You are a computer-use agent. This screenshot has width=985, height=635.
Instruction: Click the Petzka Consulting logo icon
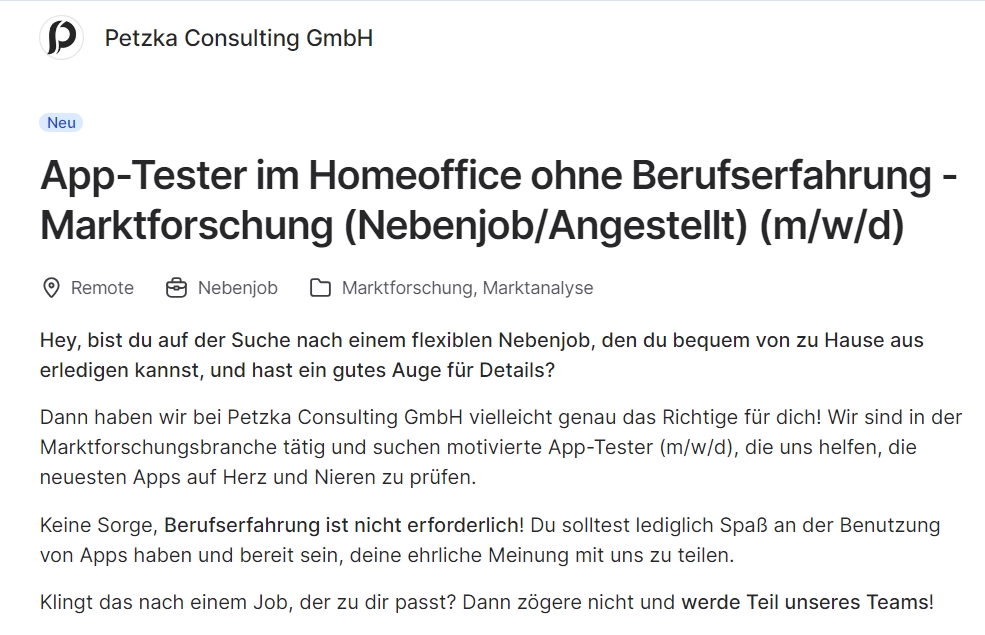tap(62, 38)
